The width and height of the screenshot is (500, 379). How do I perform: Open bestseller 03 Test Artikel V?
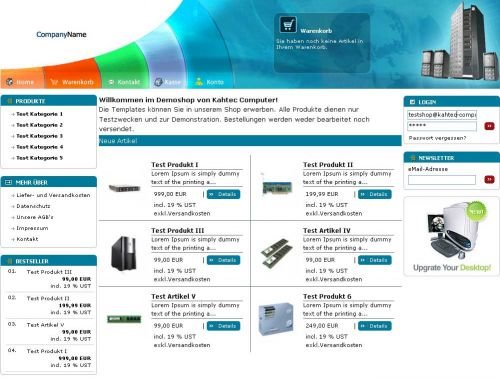pos(46,325)
